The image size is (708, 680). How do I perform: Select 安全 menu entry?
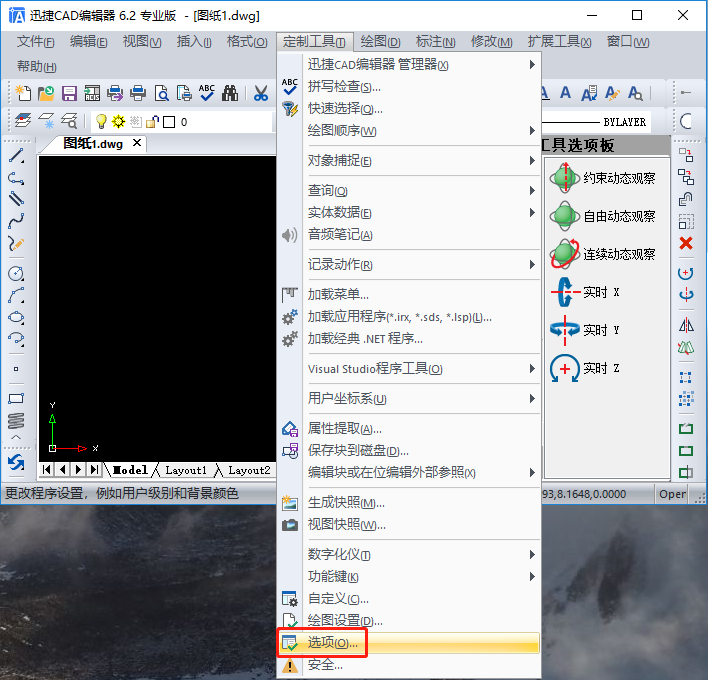409,665
